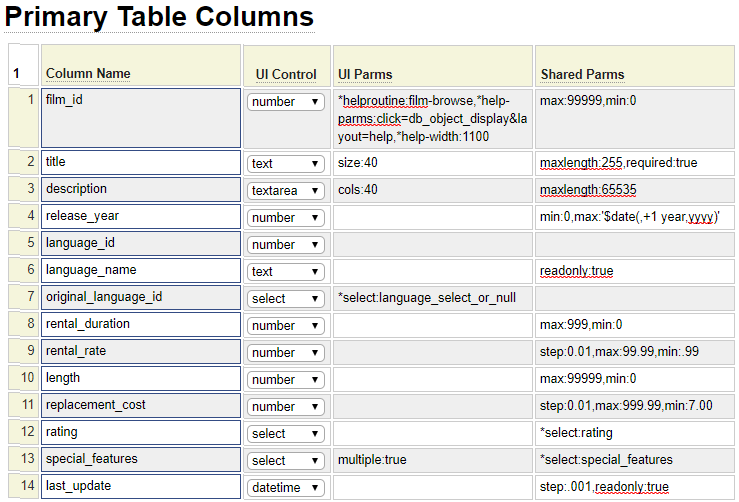Change UI Control for last_update row
This screenshot has height=502, width=739.
285,488
